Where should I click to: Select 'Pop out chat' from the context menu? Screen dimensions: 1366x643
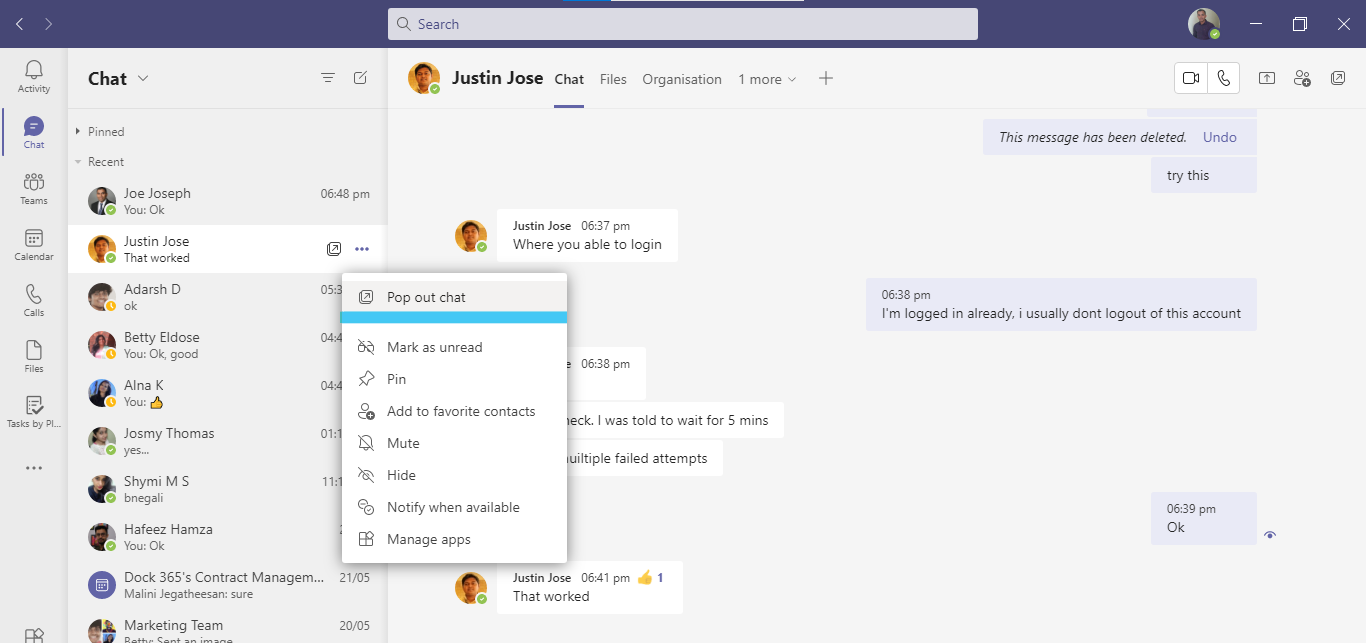426,296
